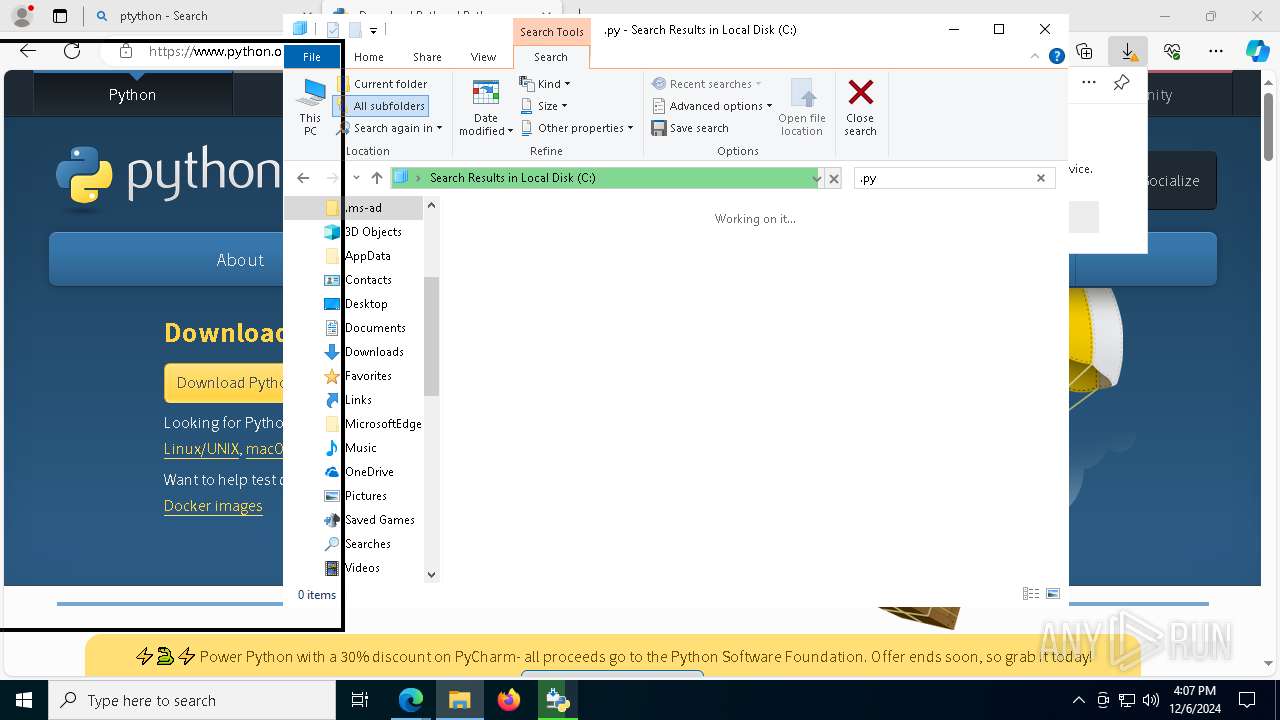Click Save search button
This screenshot has height=720, width=1280.
[690, 128]
